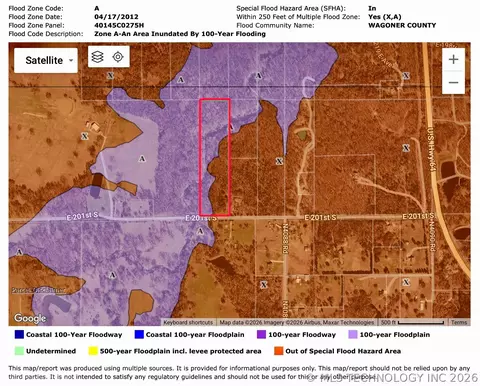Click the X zone marker near N4088 Rd
The width and height of the screenshot is (480, 386).
pyautogui.click(x=264, y=285)
